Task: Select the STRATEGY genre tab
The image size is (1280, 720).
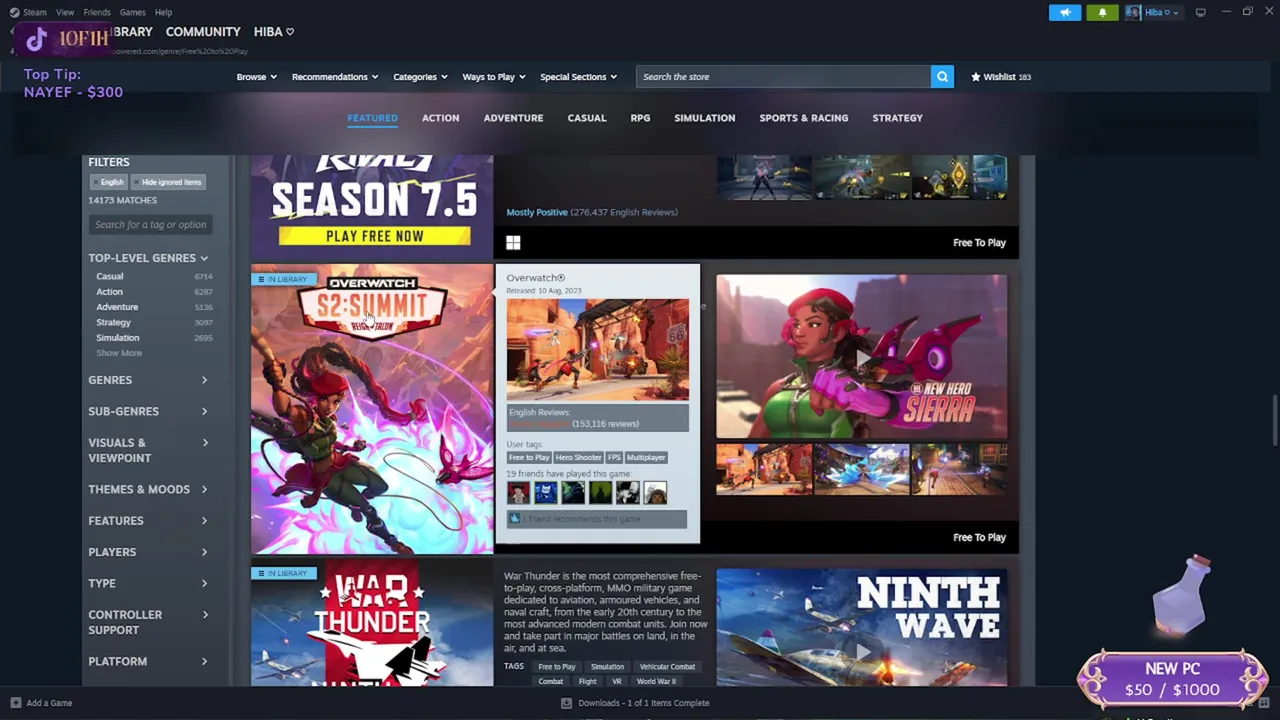Action: tap(897, 118)
